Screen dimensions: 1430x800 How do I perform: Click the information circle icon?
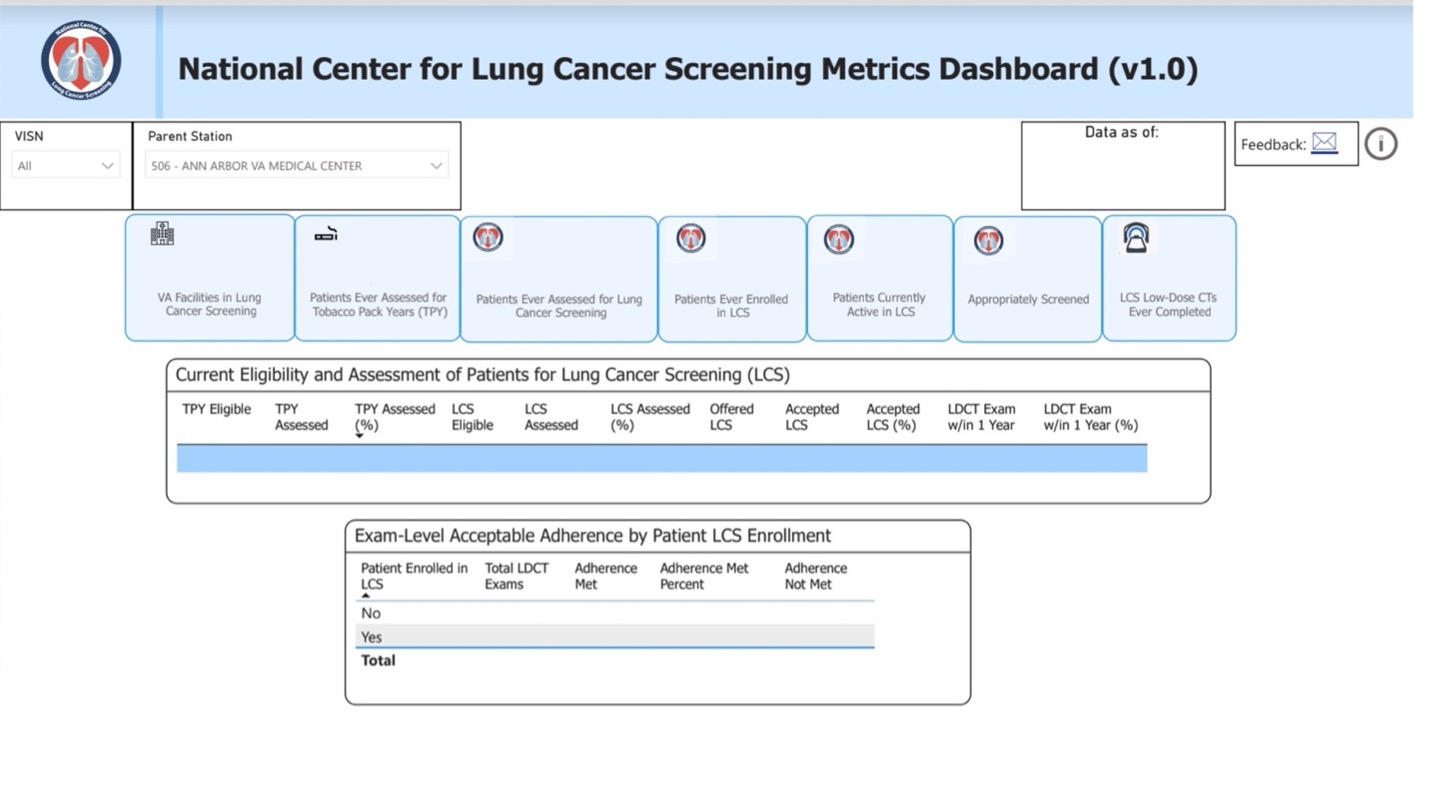point(1381,144)
